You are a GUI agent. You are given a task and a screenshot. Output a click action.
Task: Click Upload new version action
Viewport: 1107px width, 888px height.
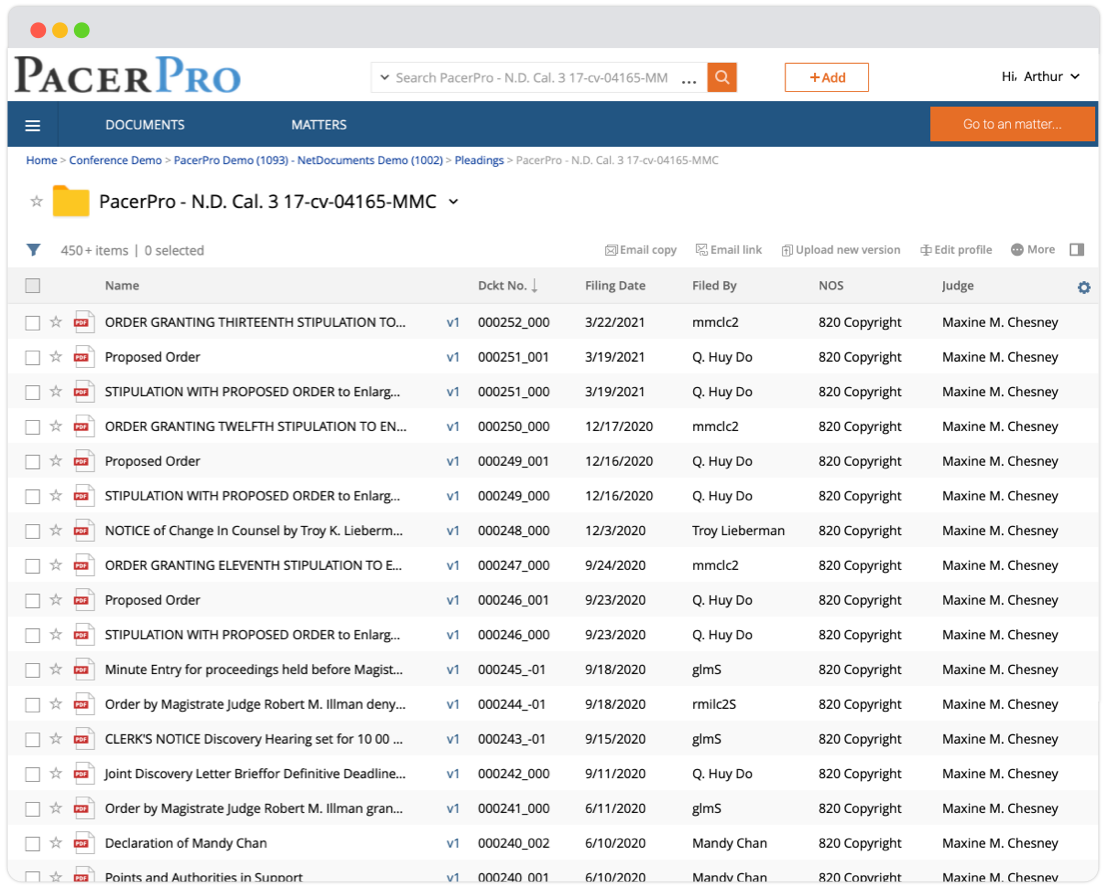(x=841, y=250)
